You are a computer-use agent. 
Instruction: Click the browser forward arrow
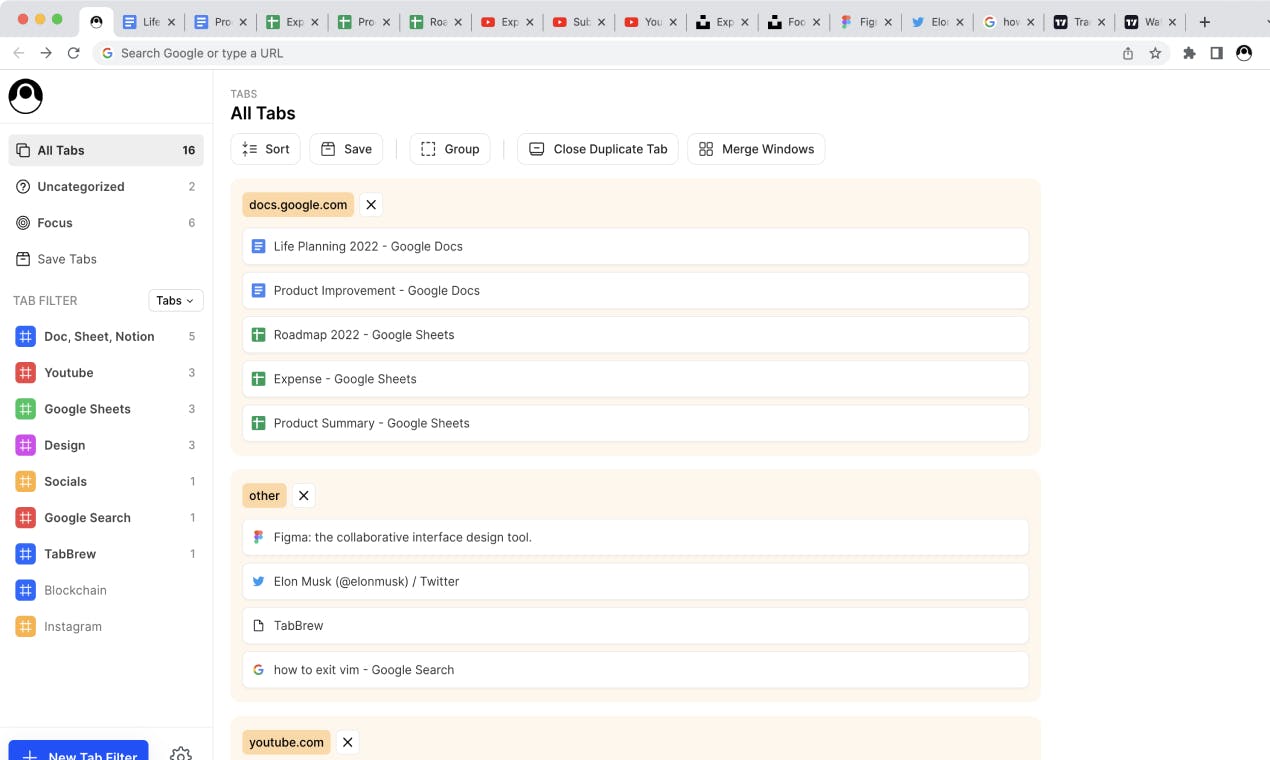pos(46,53)
